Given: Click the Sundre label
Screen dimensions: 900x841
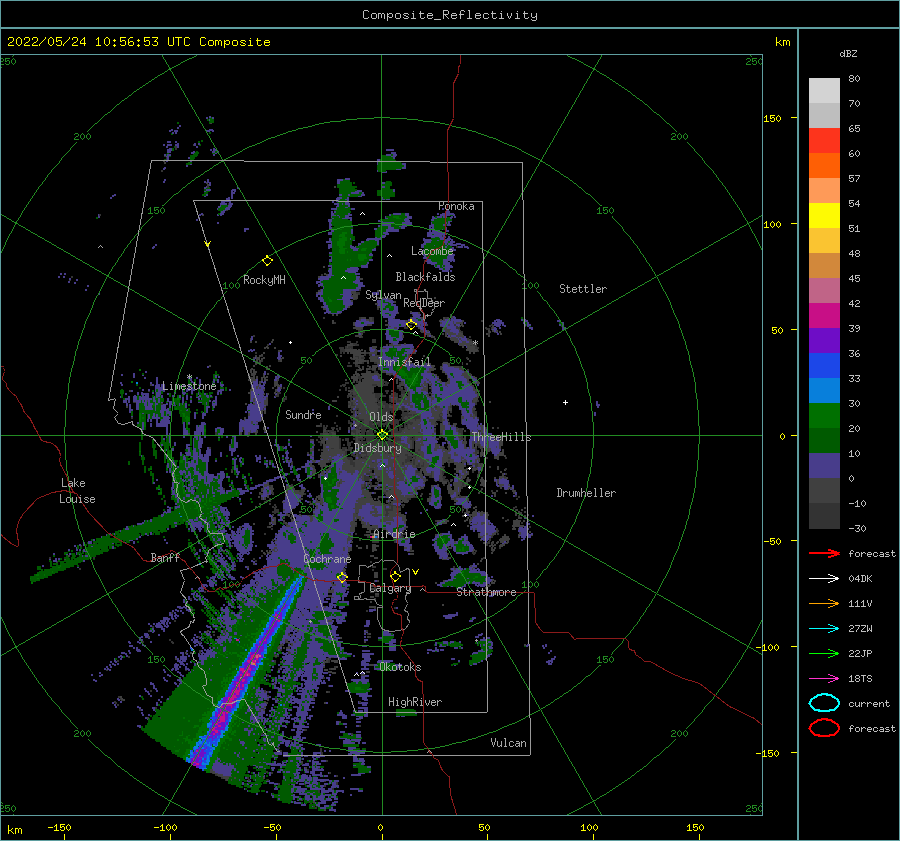Looking at the screenshot, I should 303,414.
